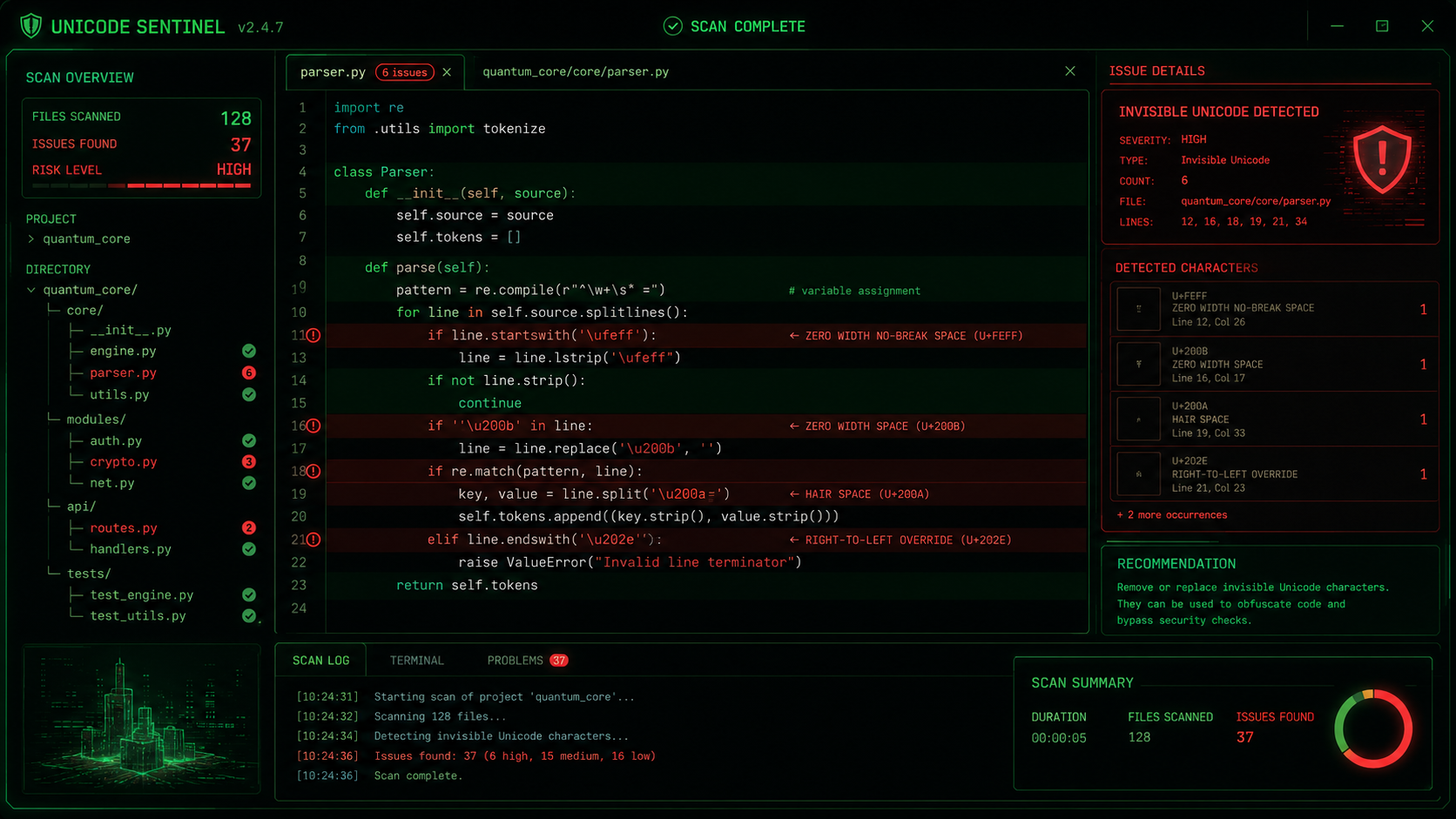
Task: Click the green check status next to utils.py
Action: tap(249, 394)
